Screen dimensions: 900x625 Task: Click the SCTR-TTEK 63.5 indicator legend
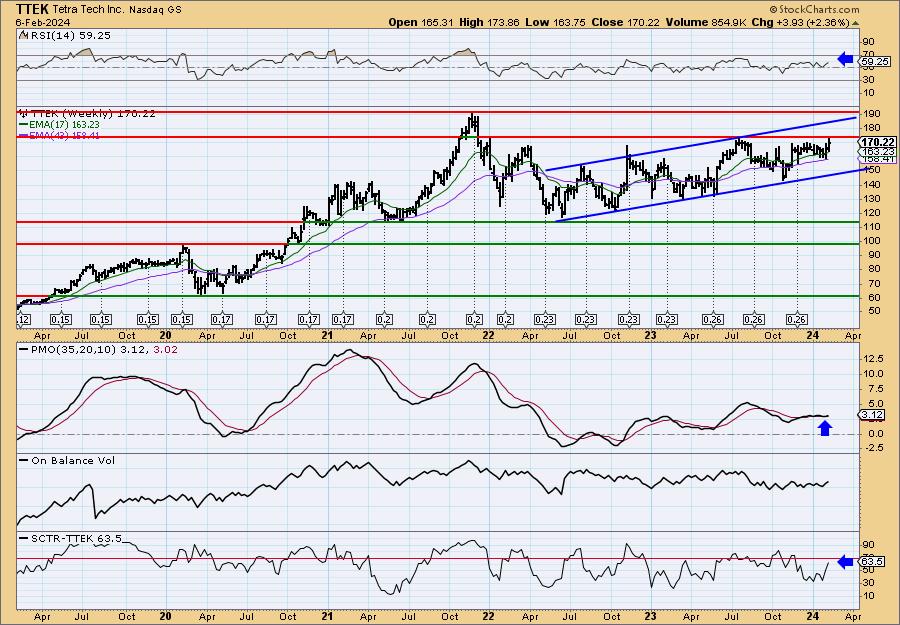[70, 538]
